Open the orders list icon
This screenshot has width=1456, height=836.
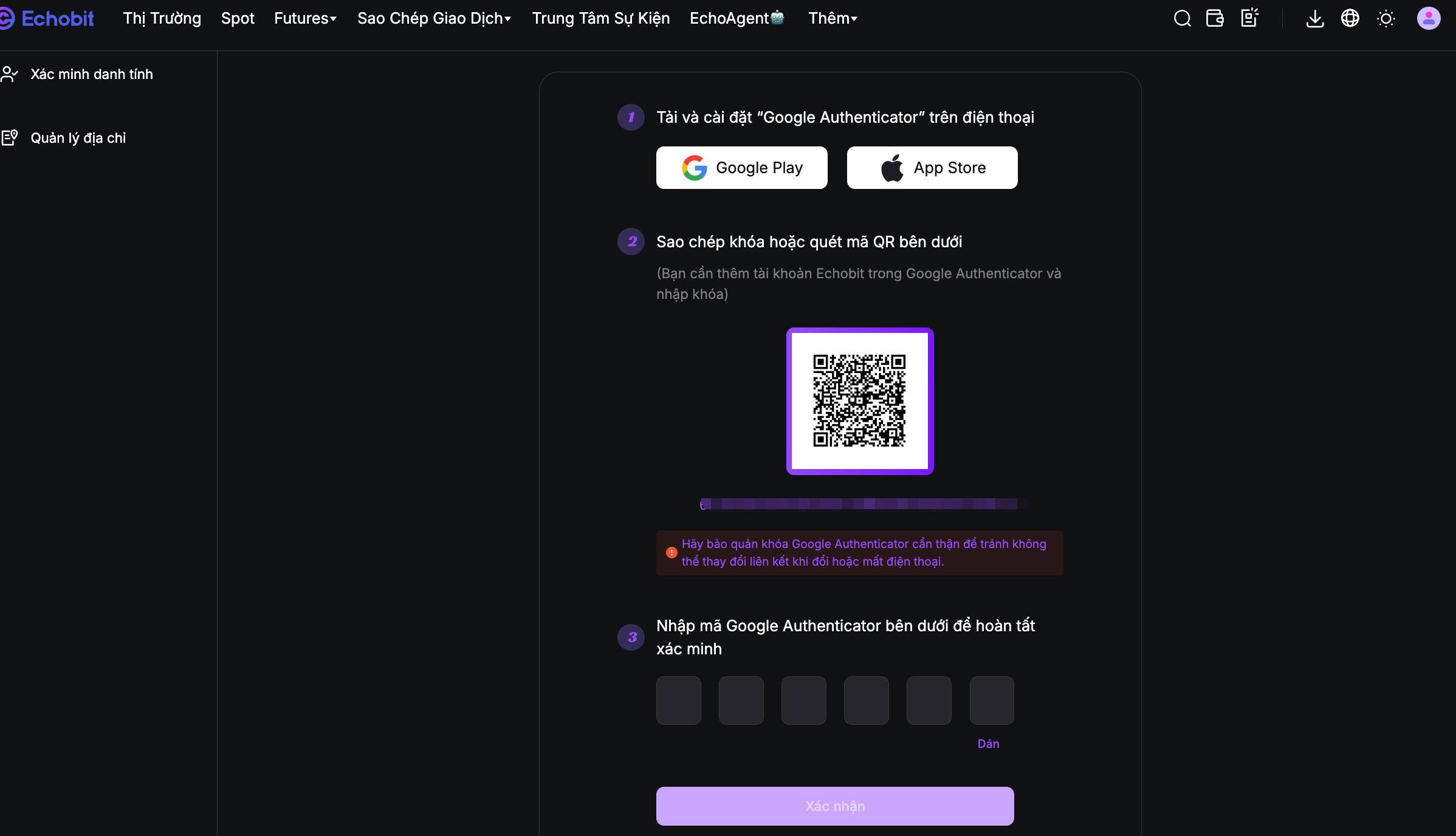click(x=1249, y=18)
